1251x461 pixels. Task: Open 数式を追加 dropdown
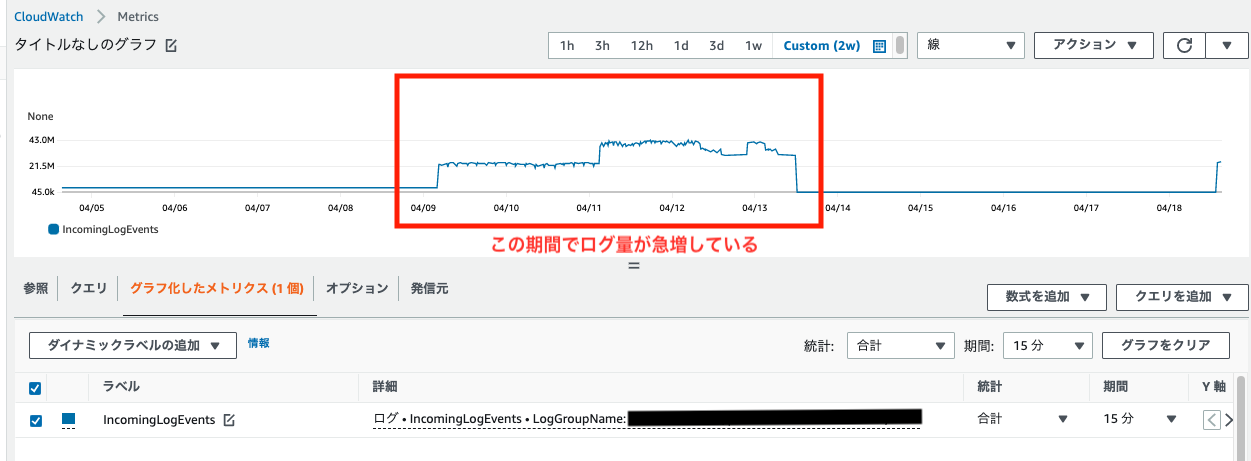click(1046, 297)
